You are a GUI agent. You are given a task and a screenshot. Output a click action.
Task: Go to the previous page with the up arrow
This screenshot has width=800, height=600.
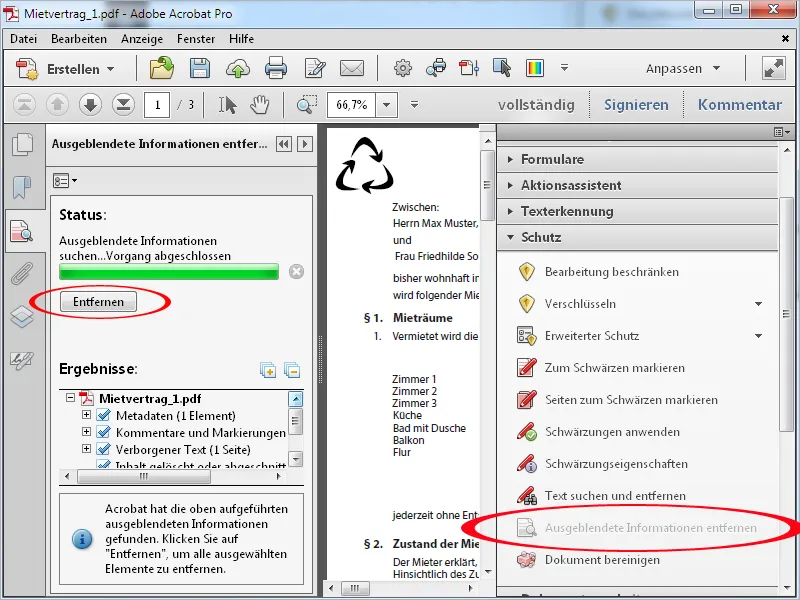[x=57, y=105]
